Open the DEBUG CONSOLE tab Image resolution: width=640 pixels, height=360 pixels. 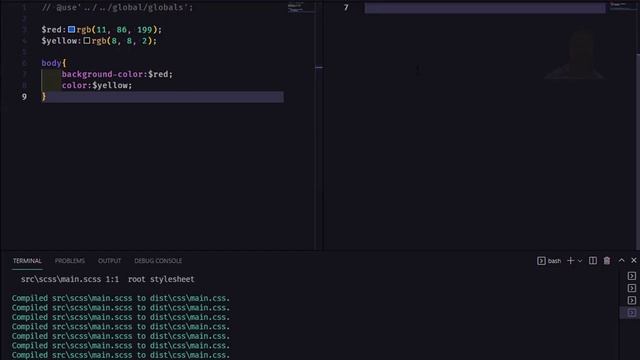point(158,261)
